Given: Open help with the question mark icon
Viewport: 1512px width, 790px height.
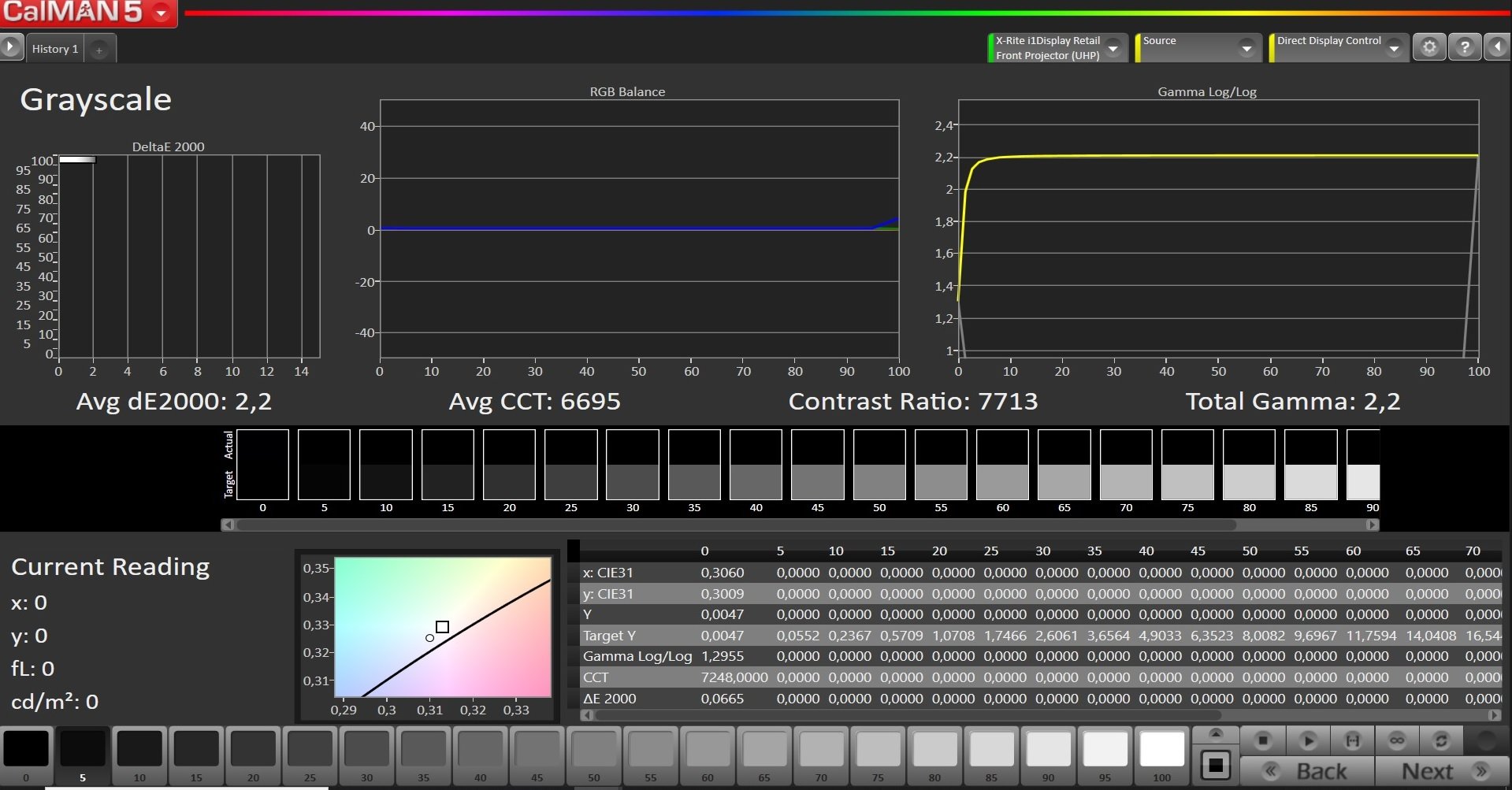Looking at the screenshot, I should [1465, 47].
